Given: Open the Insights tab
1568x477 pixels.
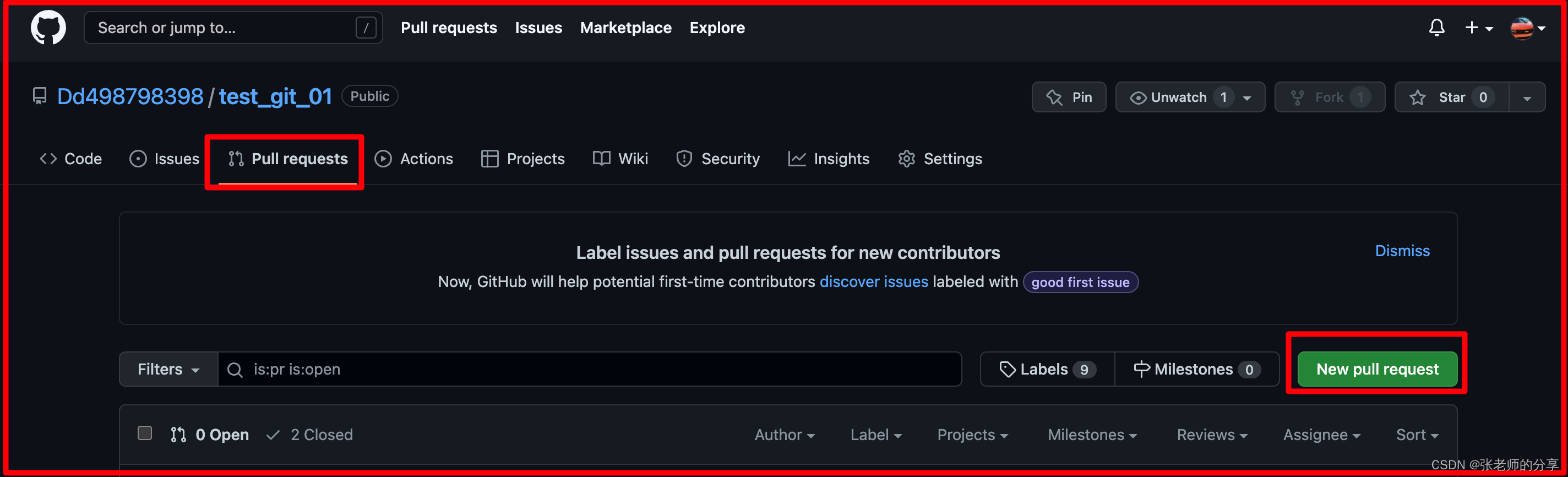Looking at the screenshot, I should pyautogui.click(x=829, y=159).
